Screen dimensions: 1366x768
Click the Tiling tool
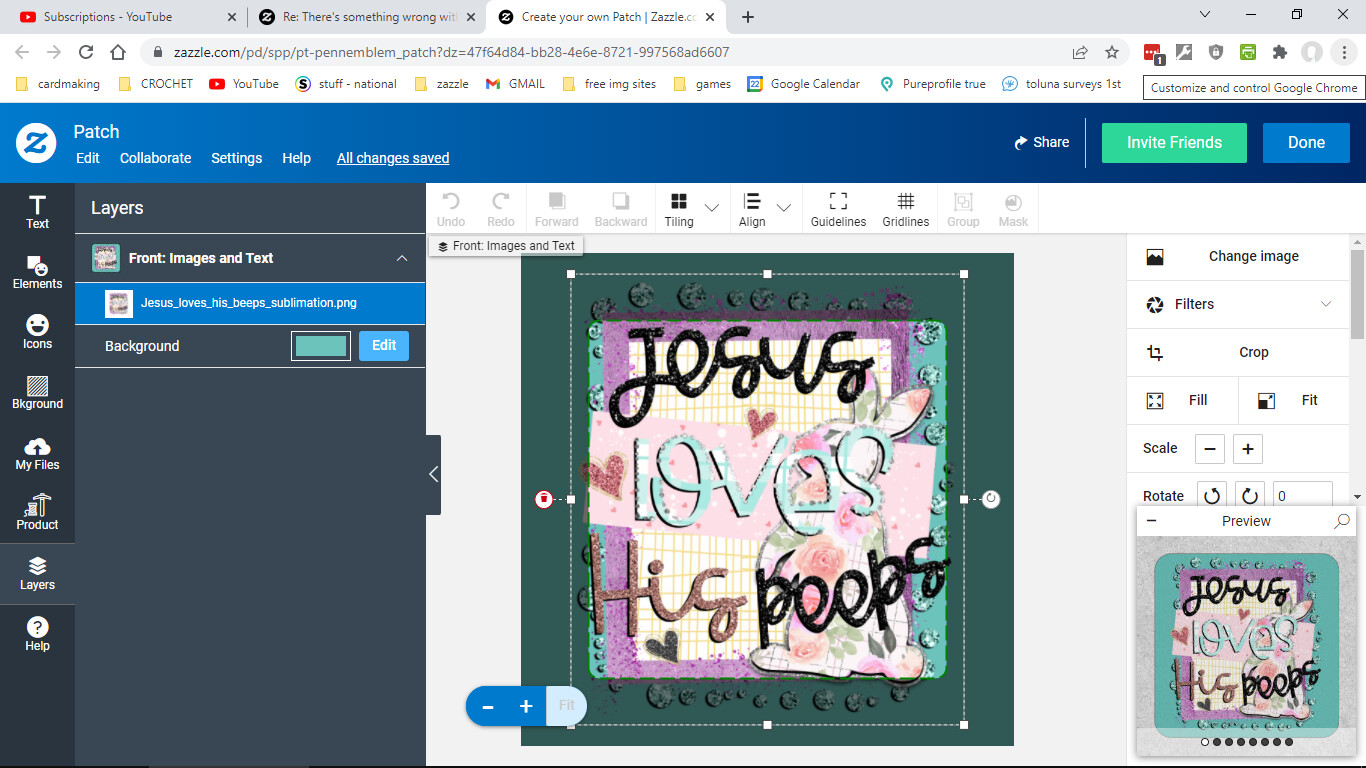[679, 209]
